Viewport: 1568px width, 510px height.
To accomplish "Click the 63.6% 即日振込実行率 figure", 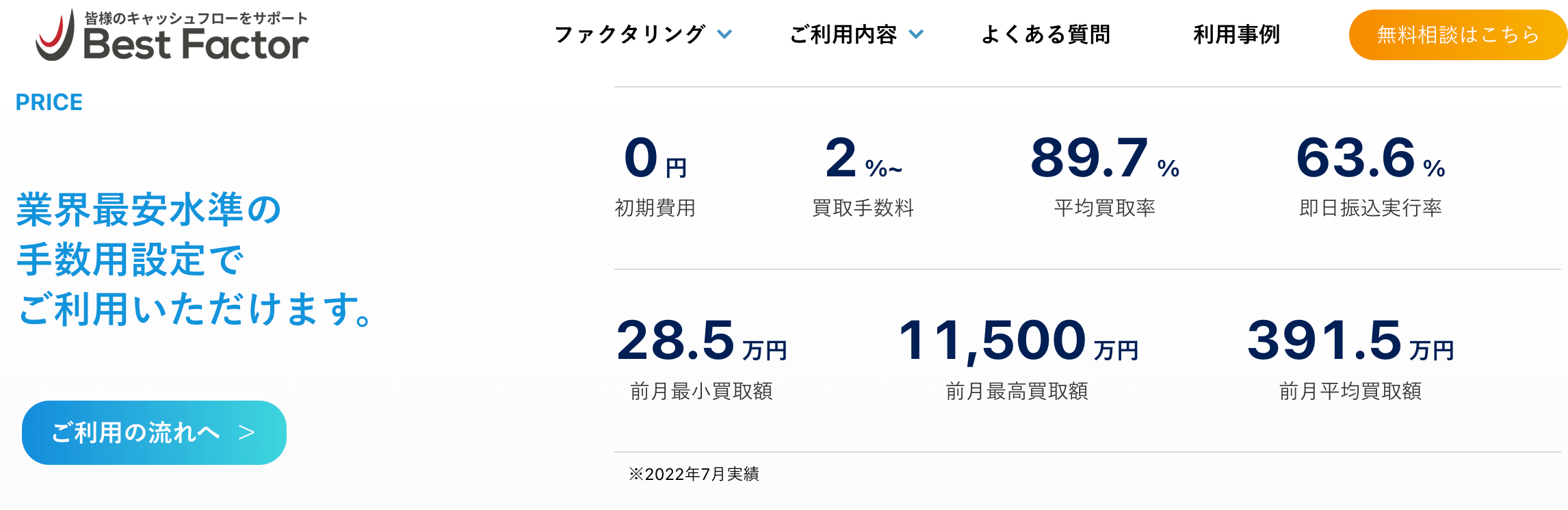I will 1370,159.
